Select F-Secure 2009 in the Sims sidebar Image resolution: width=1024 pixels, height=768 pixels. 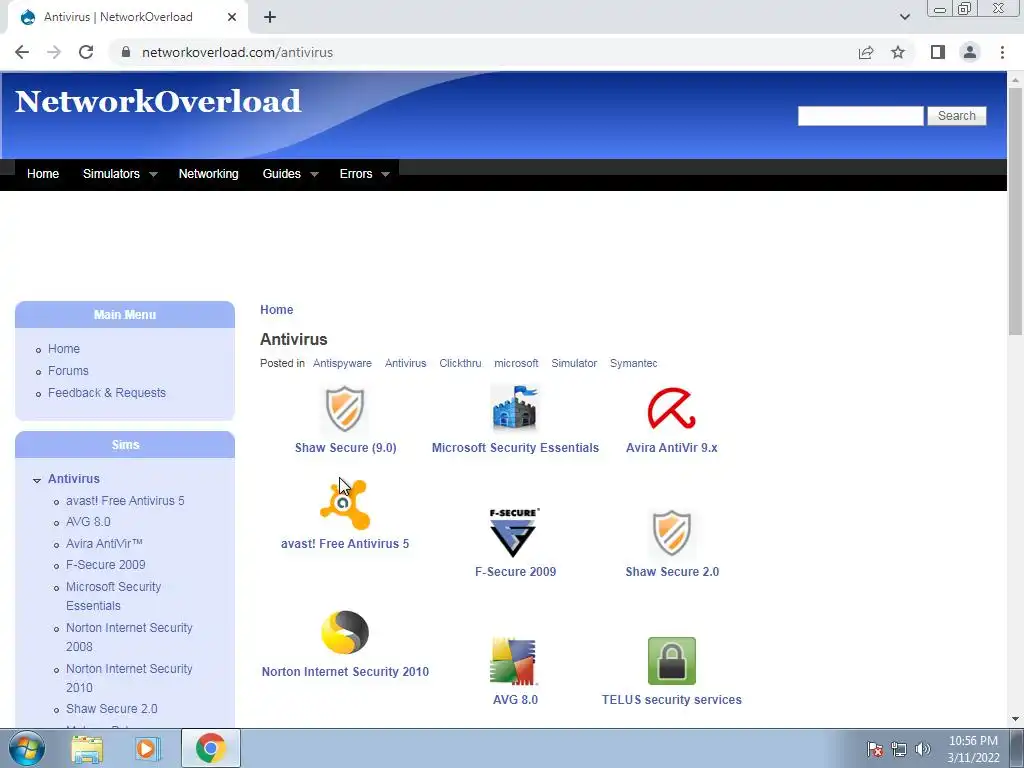[x=105, y=565]
